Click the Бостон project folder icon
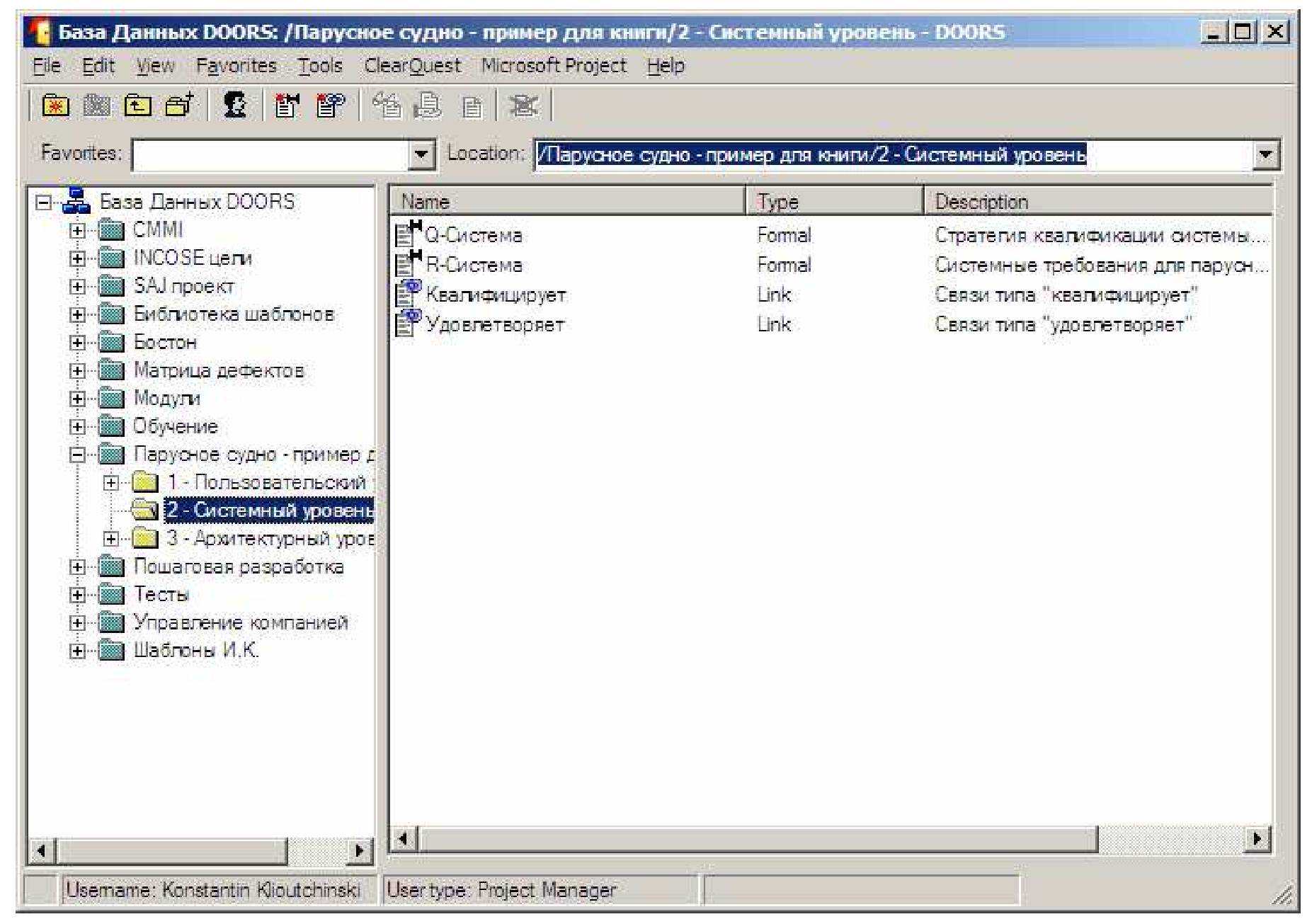This screenshot has height=924, width=1312. 111,343
